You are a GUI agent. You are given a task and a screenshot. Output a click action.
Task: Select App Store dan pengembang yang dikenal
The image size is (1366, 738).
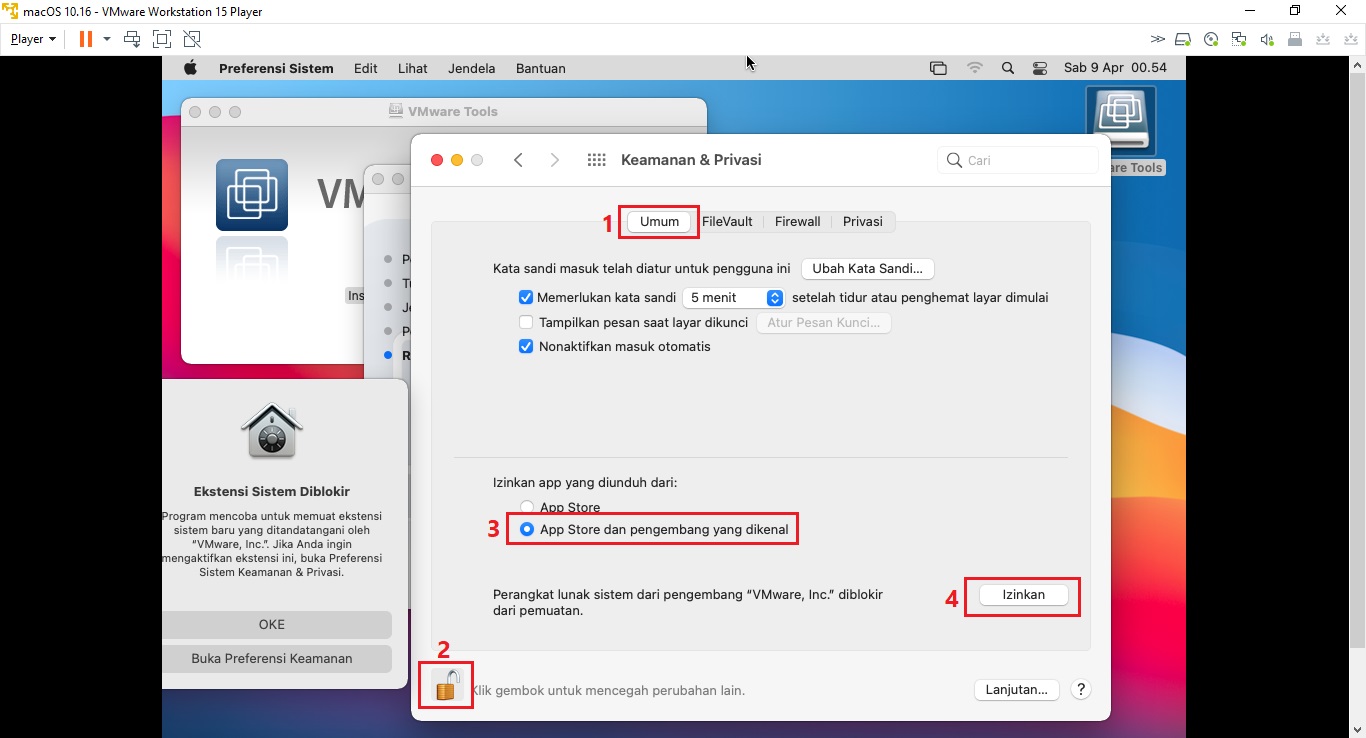point(527,529)
